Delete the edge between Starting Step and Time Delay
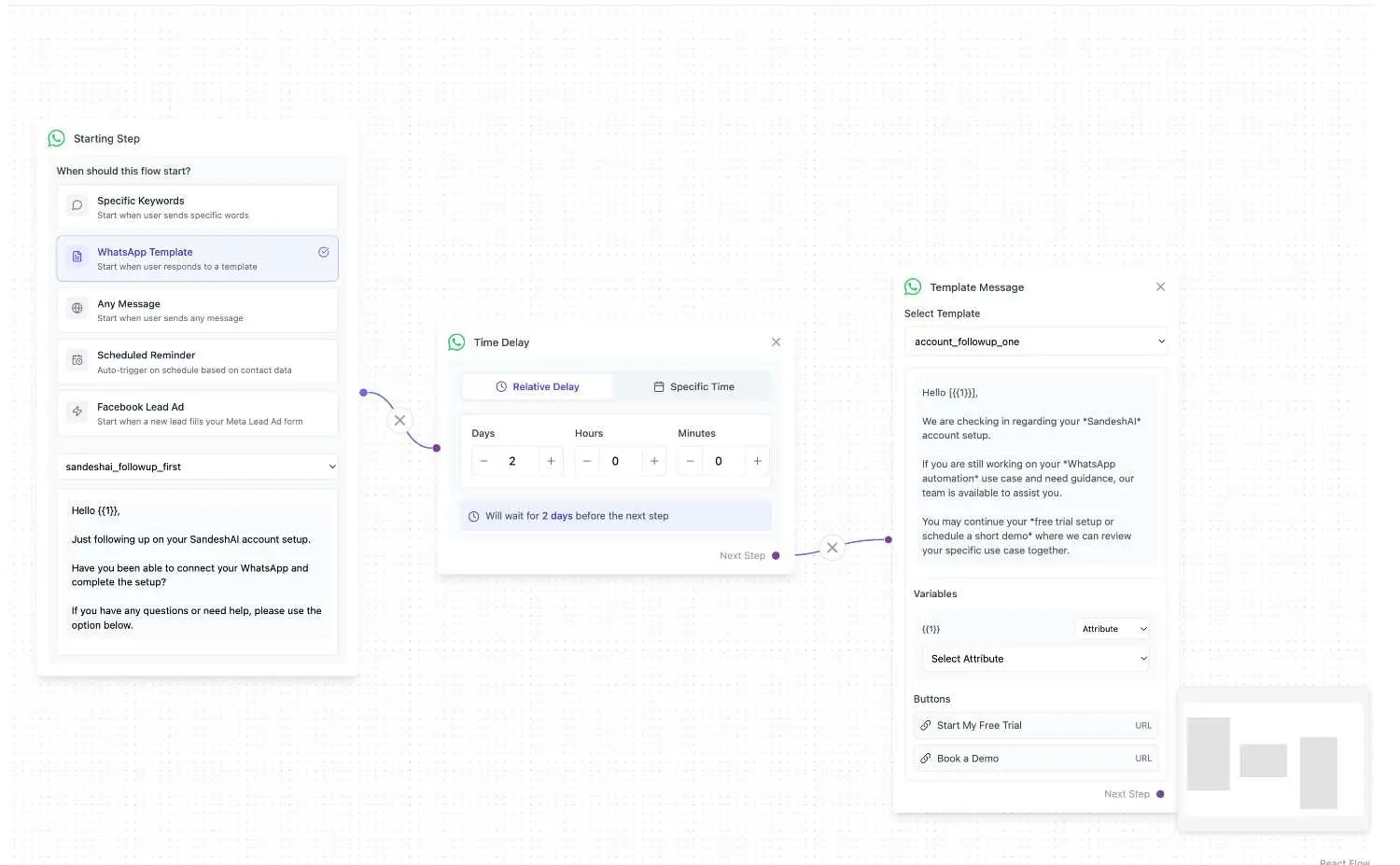 coord(399,421)
